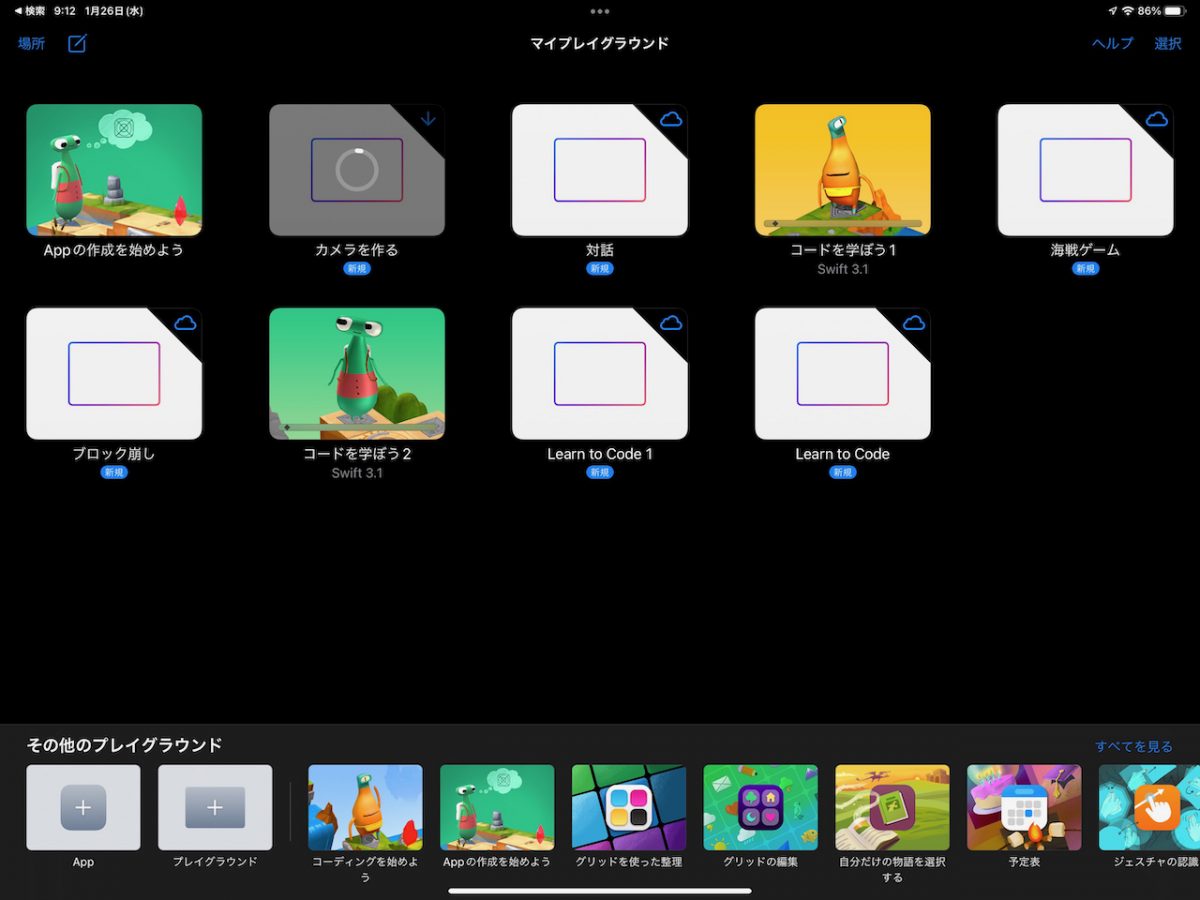Tap the cloud icon on Learn to Code

click(914, 323)
